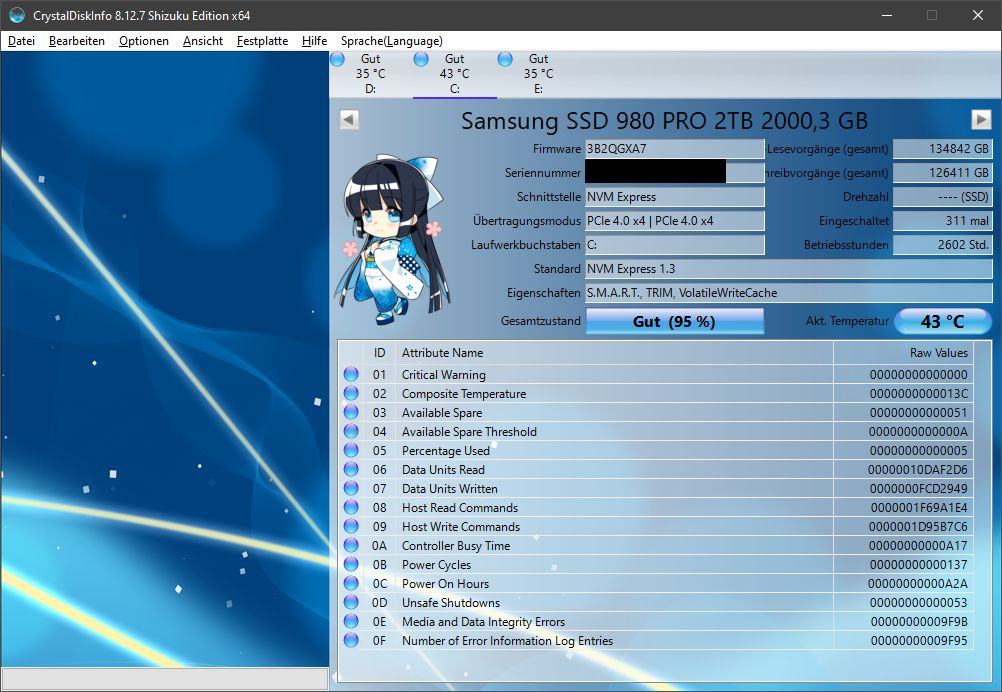Select the Power On Hours attribute name
The width and height of the screenshot is (1002, 692).
(445, 583)
